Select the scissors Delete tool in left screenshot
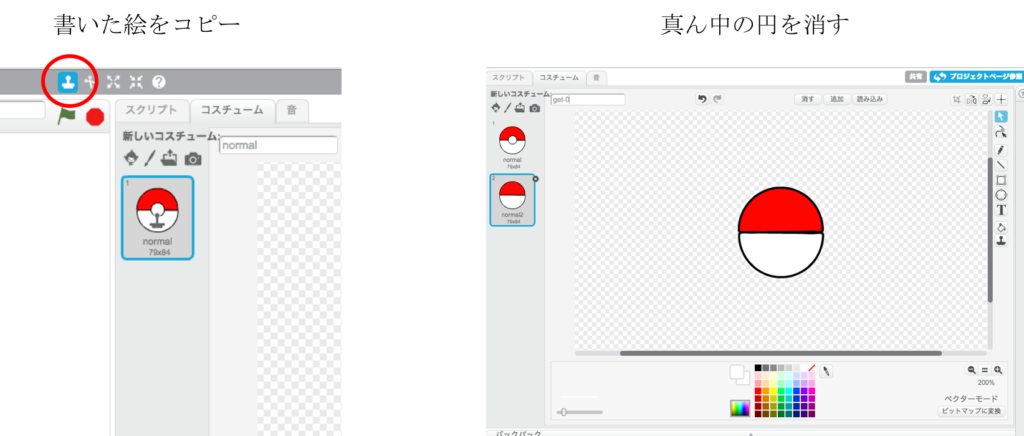The image size is (1024, 436). coord(91,82)
